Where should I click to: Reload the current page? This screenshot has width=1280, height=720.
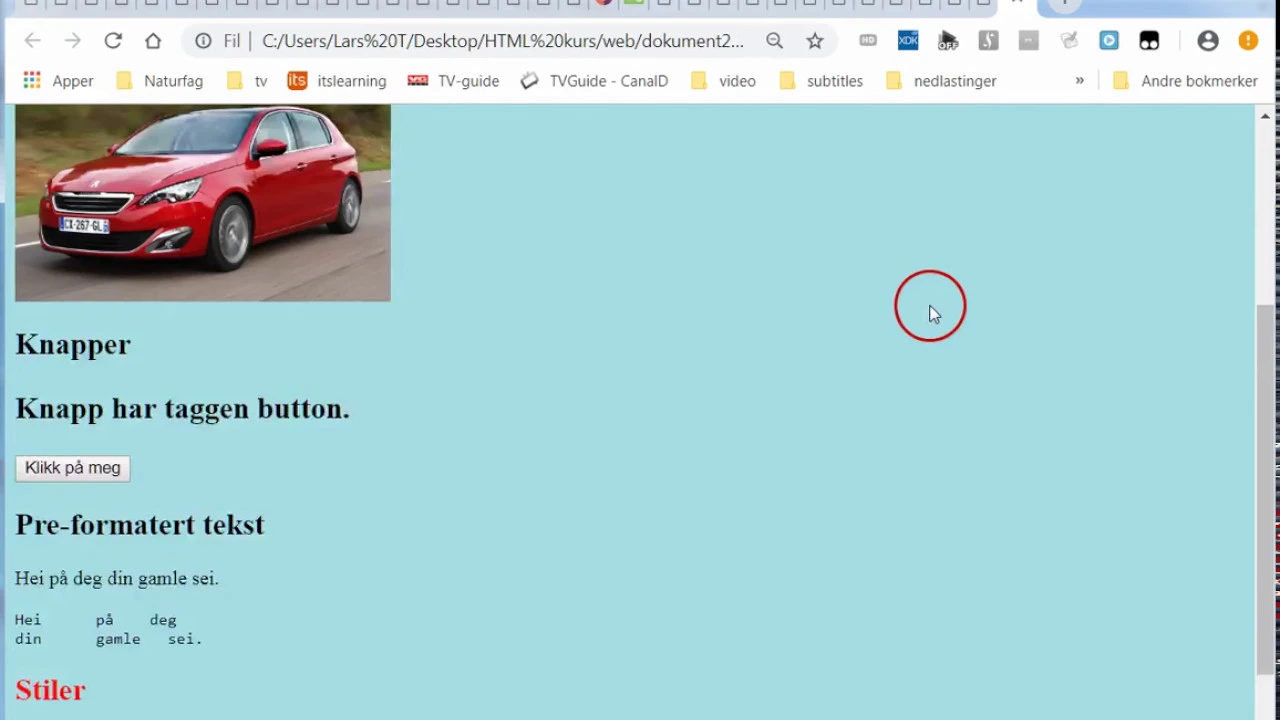[x=113, y=41]
